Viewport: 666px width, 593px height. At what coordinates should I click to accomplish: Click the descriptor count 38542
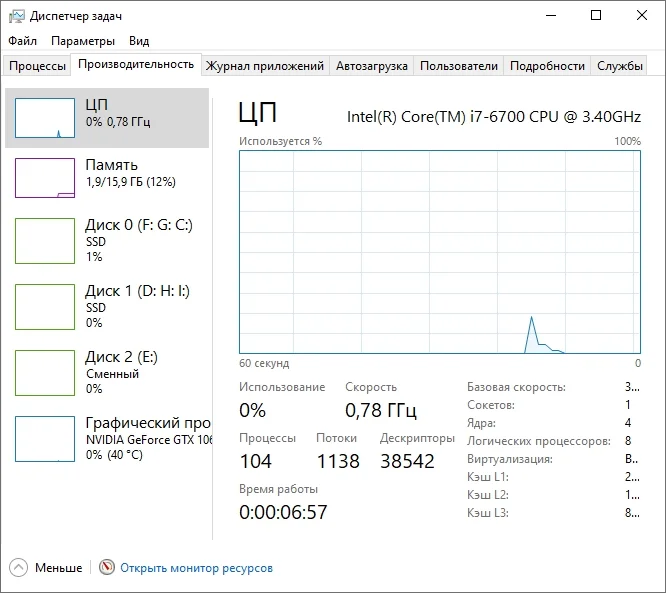(x=407, y=461)
